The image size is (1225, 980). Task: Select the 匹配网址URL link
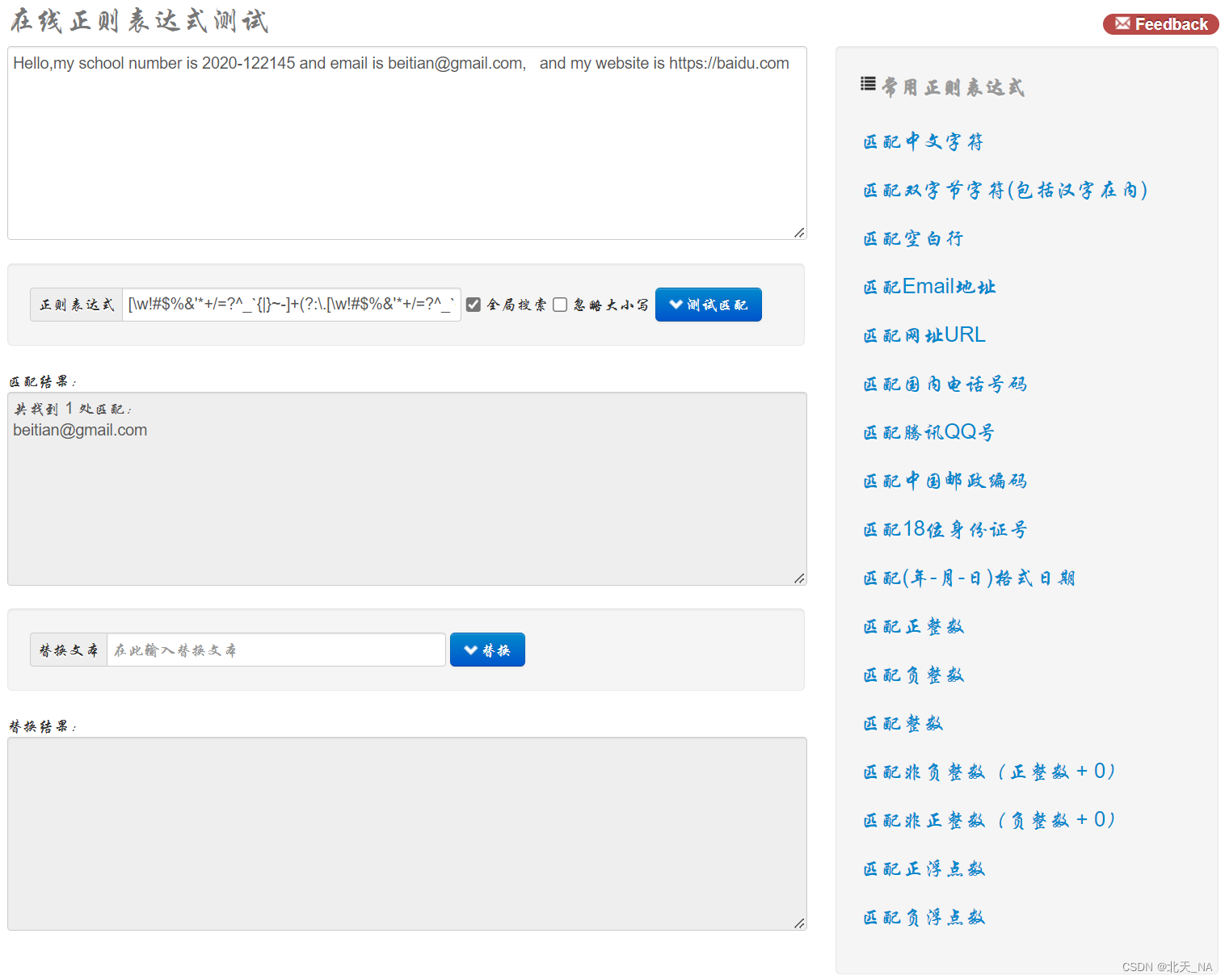pyautogui.click(x=924, y=335)
